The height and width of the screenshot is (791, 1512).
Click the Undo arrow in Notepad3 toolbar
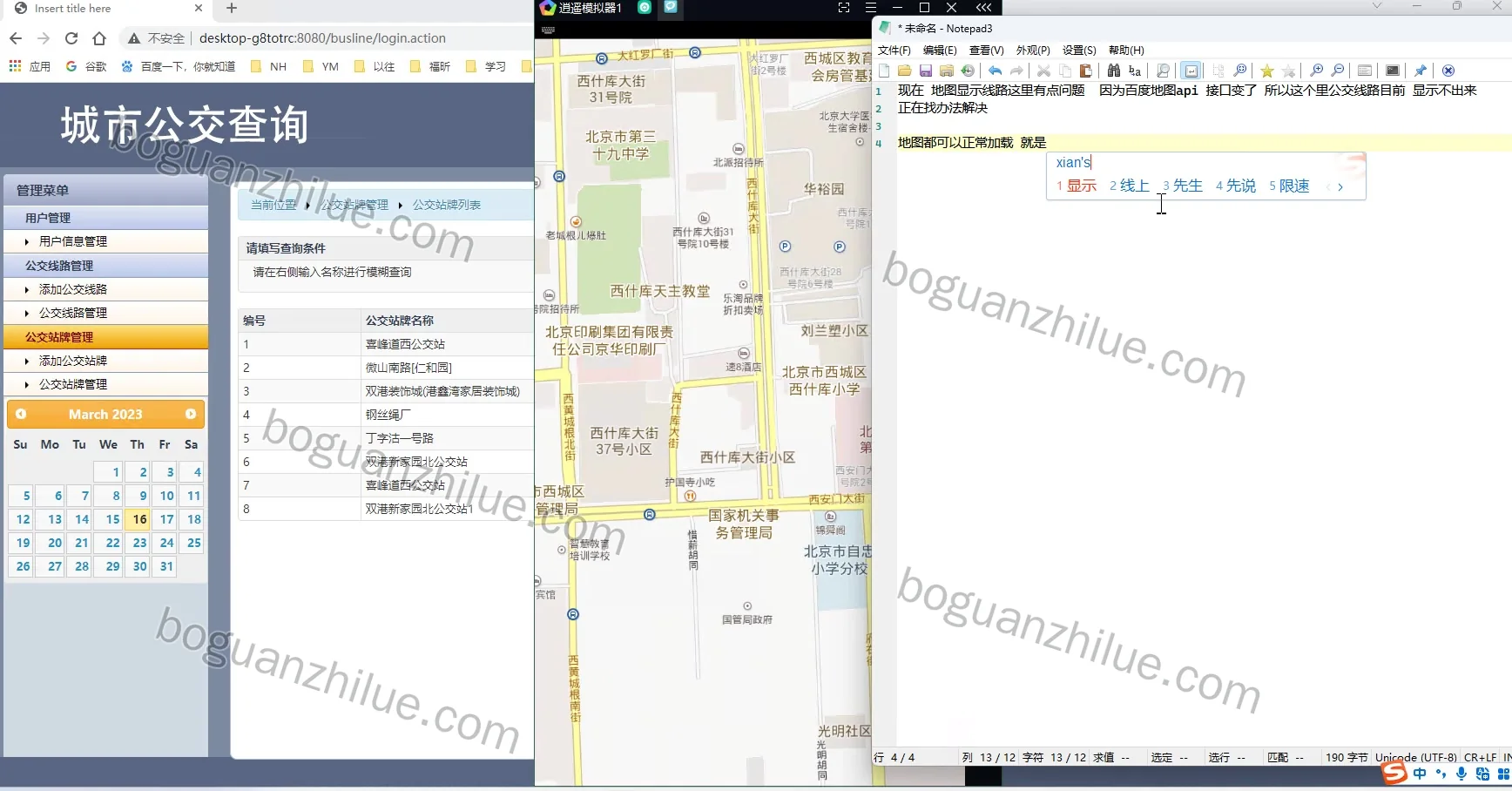[x=996, y=71]
